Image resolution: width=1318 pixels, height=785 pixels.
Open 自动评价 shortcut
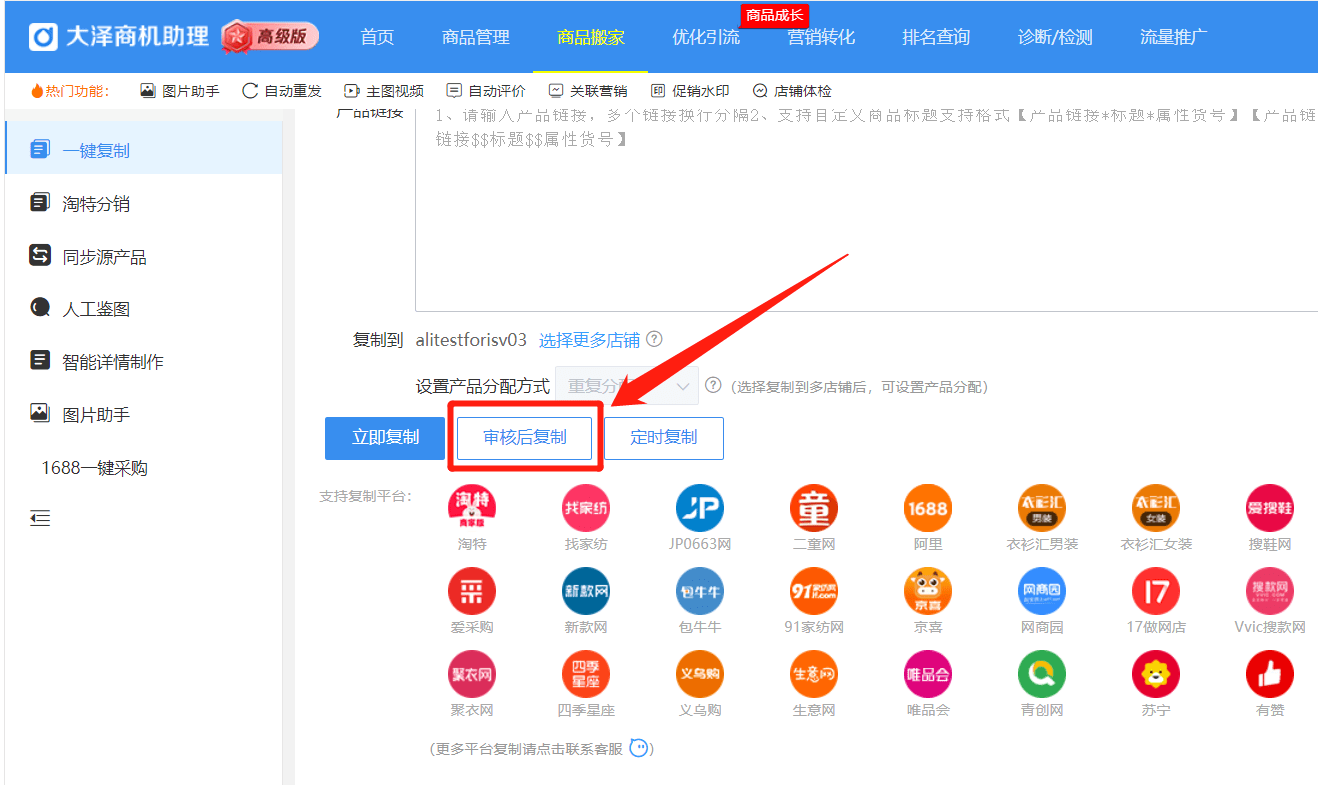486,91
